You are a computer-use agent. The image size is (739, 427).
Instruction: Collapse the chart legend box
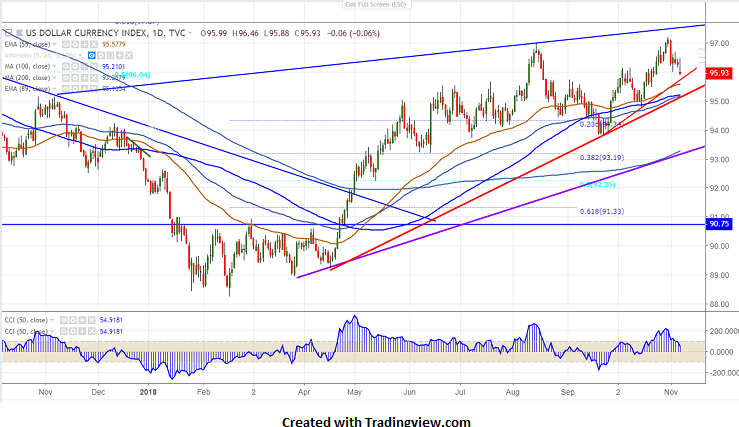pyautogui.click(x=8, y=33)
